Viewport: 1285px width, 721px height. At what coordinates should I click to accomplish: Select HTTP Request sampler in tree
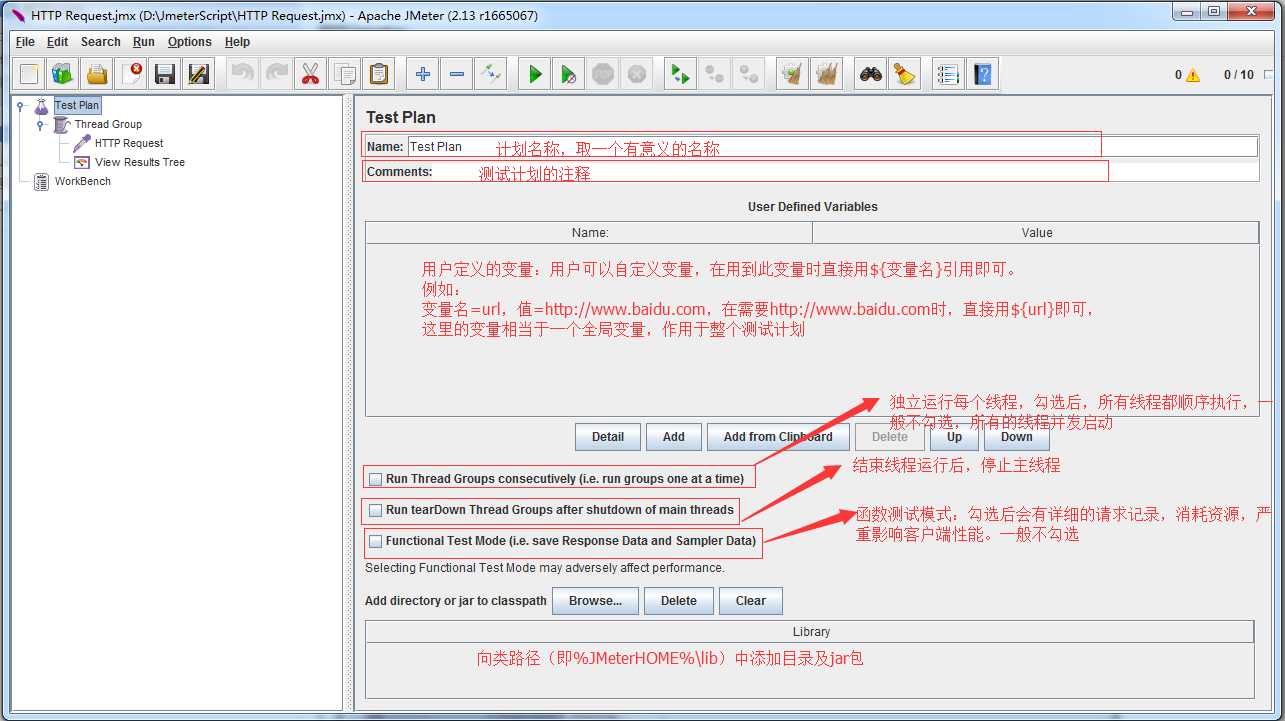(129, 144)
